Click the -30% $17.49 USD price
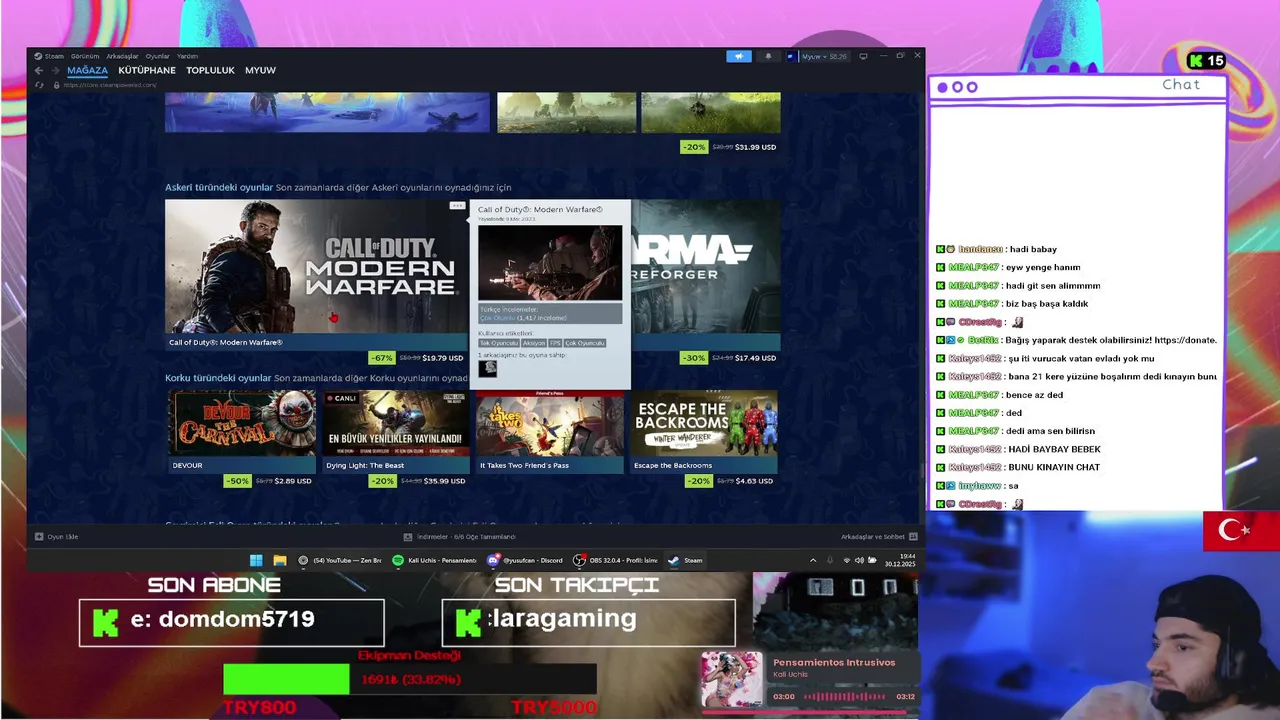This screenshot has width=1280, height=720. point(729,358)
